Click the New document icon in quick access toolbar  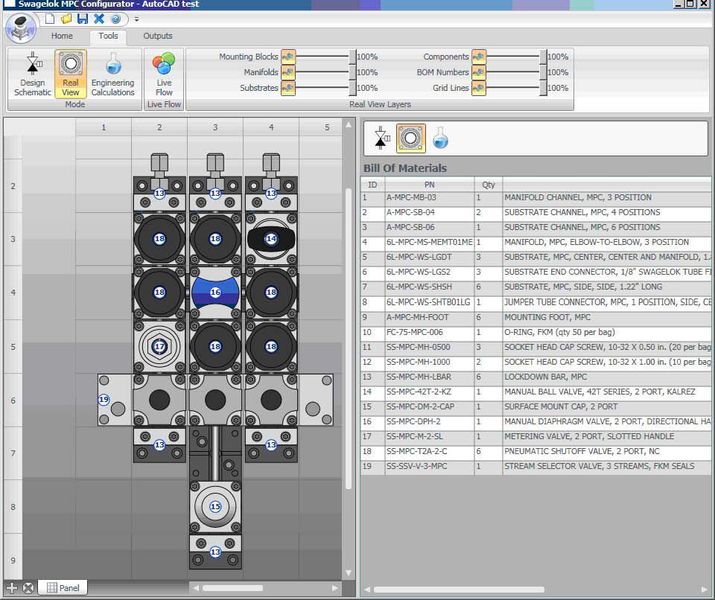[49, 19]
